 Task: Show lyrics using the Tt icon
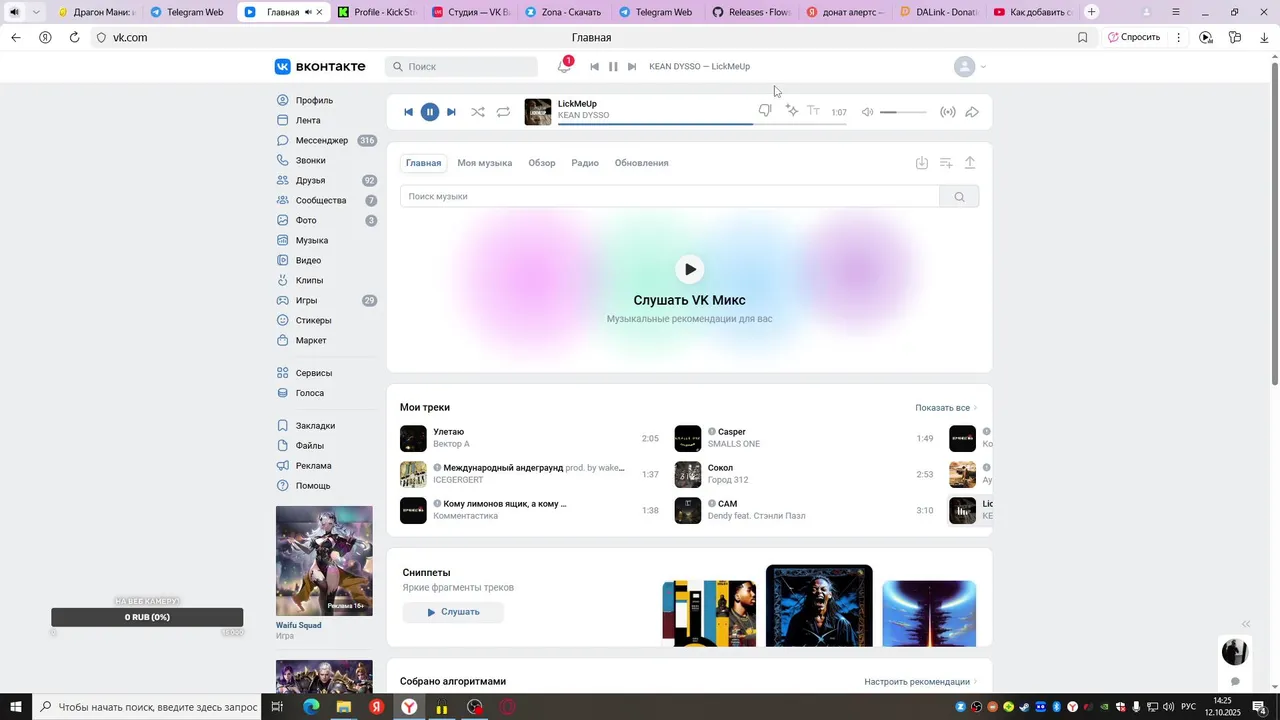pos(814,111)
